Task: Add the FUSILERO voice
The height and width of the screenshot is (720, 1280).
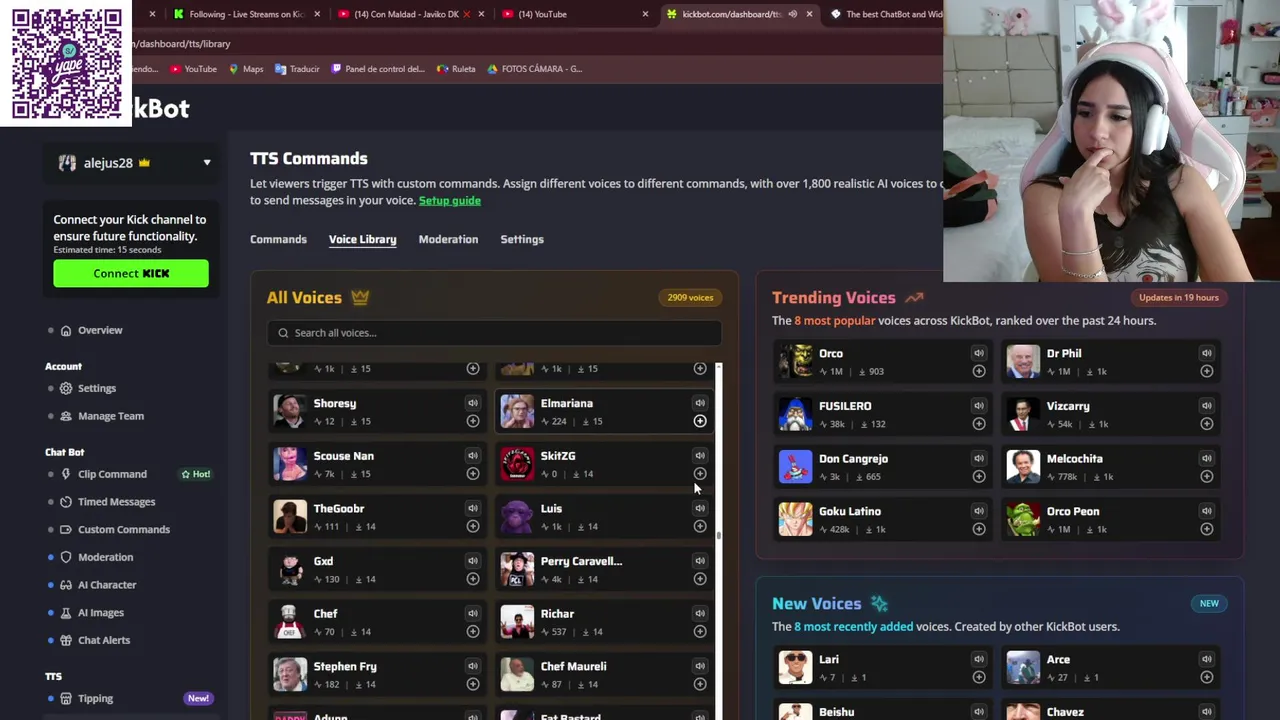Action: tap(979, 424)
